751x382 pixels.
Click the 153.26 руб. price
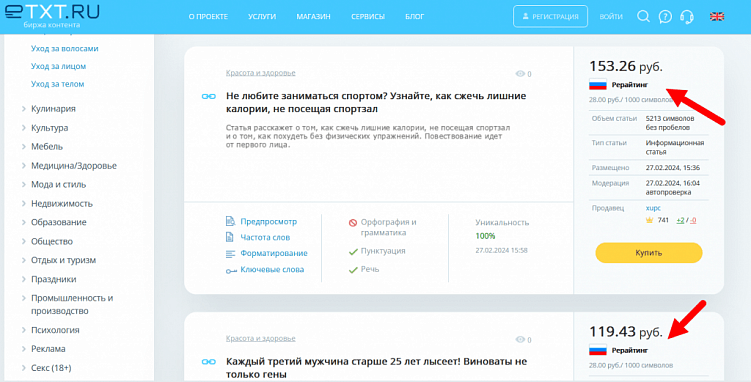coord(626,66)
